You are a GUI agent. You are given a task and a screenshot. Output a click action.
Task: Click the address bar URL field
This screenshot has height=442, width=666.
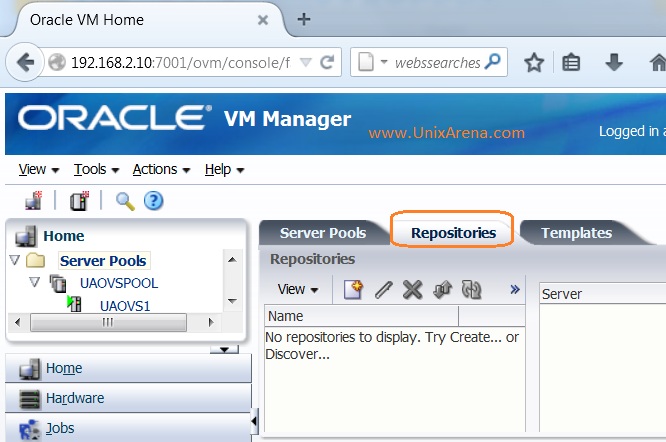click(x=181, y=63)
